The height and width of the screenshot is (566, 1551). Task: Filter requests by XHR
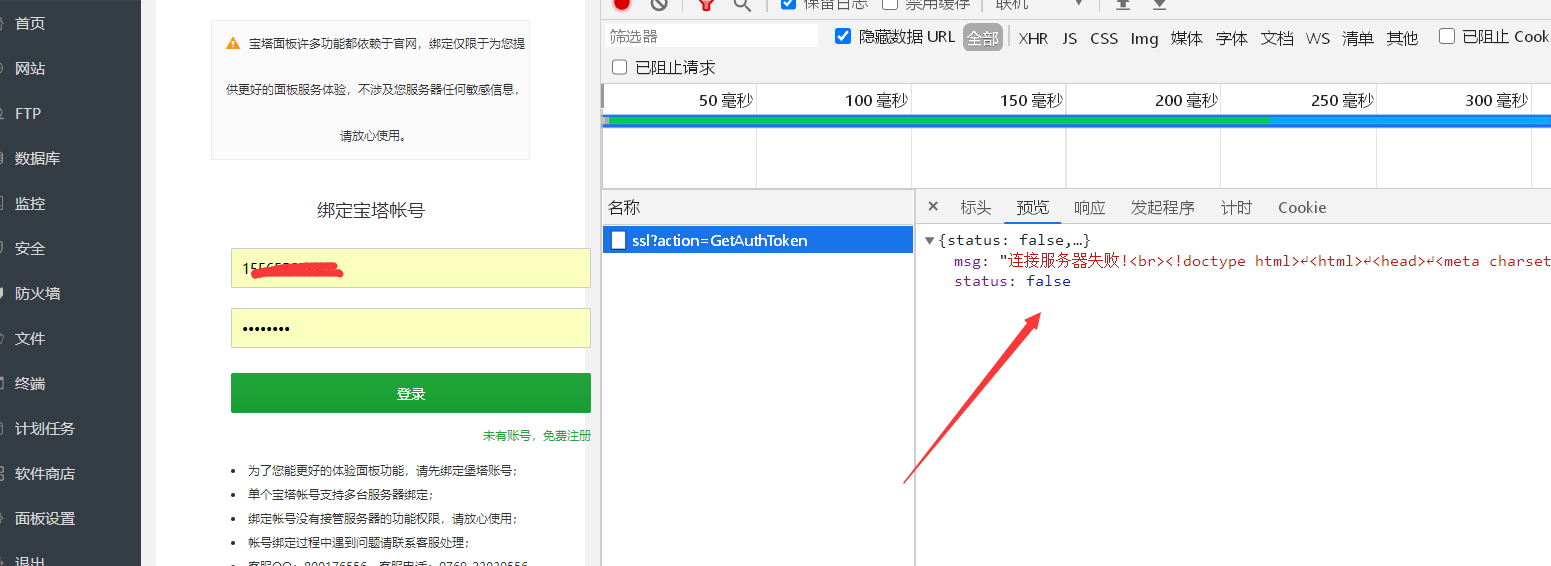point(1033,38)
